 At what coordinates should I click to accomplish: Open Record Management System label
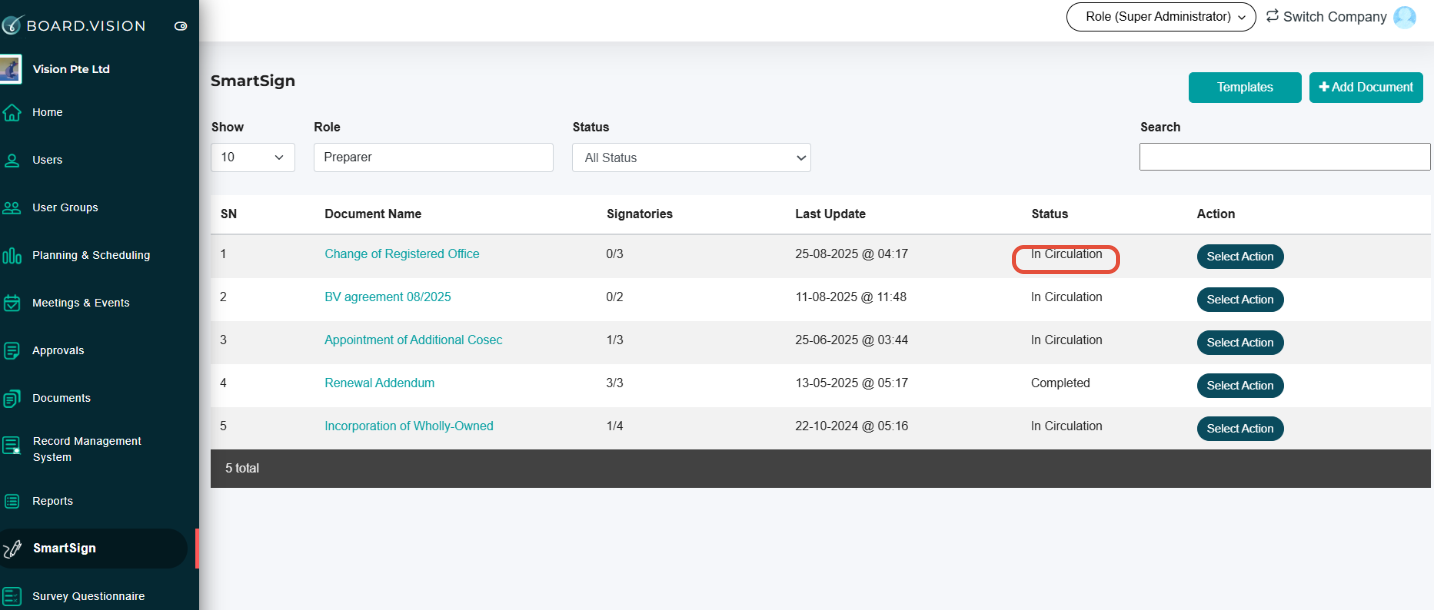[87, 449]
